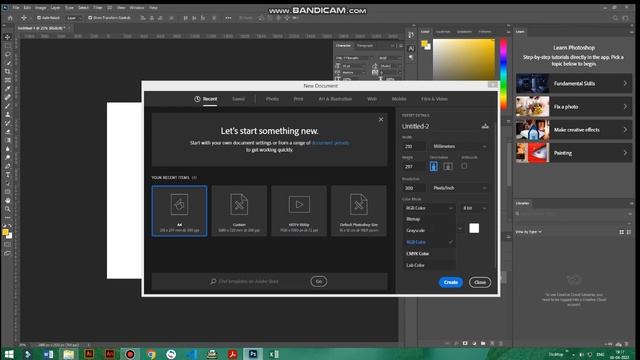Select the Move tool in the toolbar
Screen dimensions: 640x360
(x=7, y=37)
